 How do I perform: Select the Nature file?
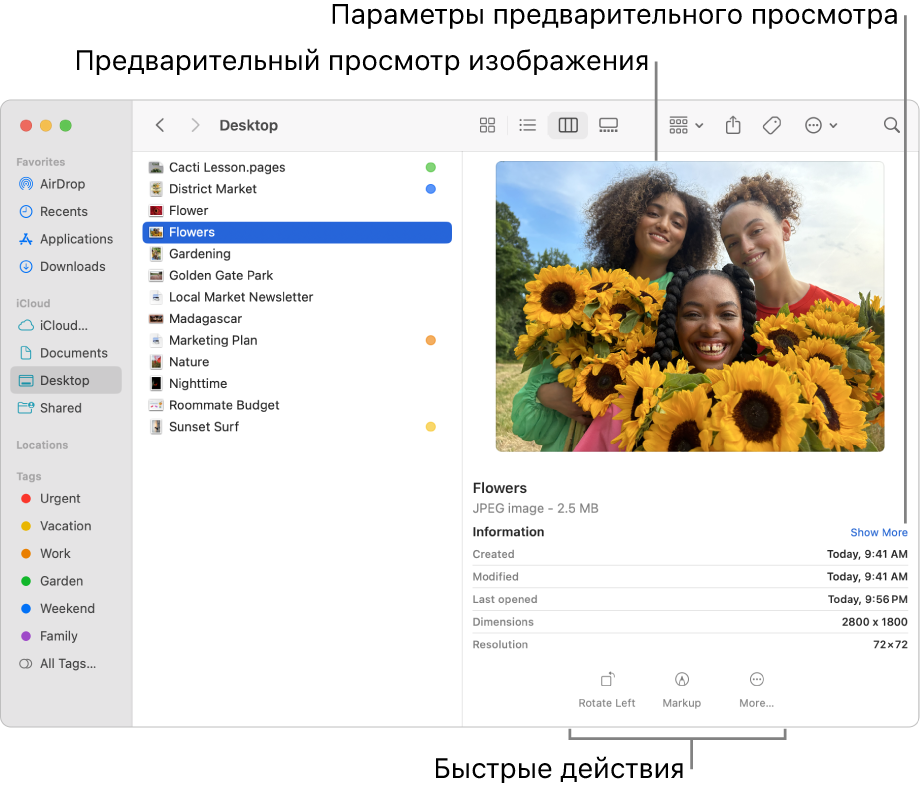297,362
